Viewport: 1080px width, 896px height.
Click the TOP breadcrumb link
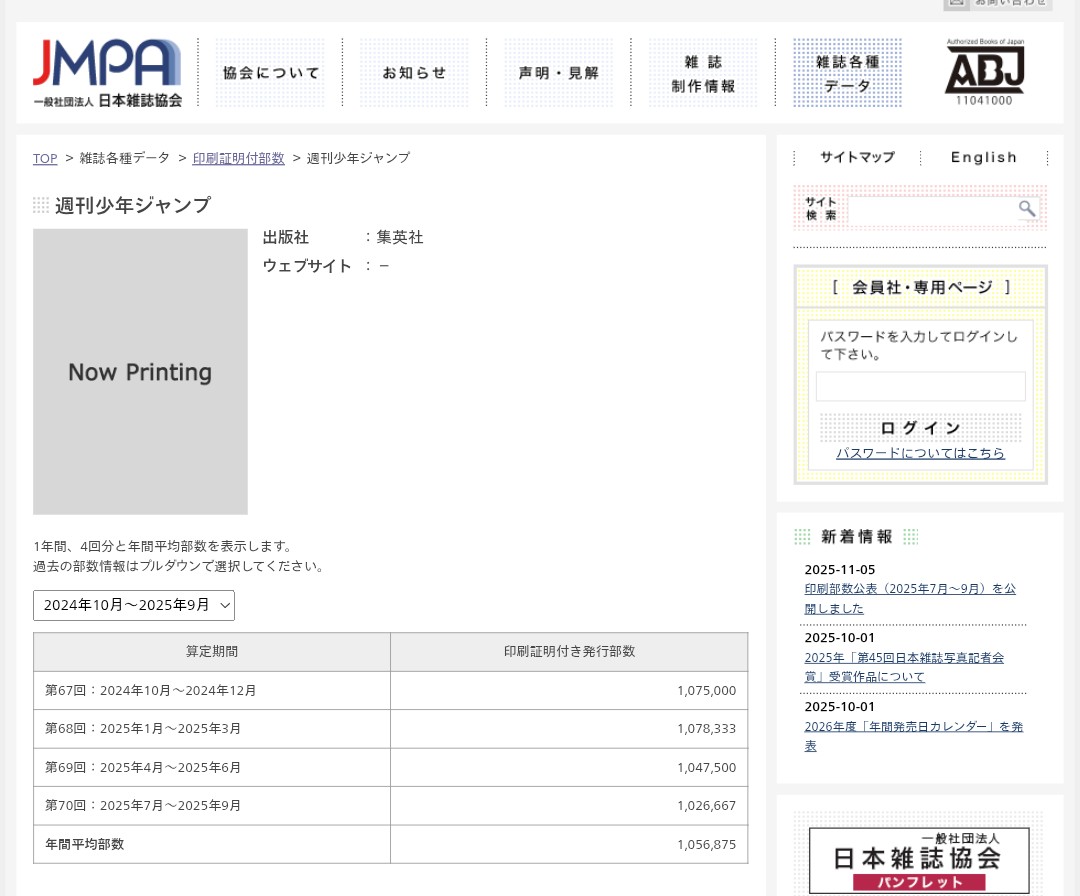45,158
